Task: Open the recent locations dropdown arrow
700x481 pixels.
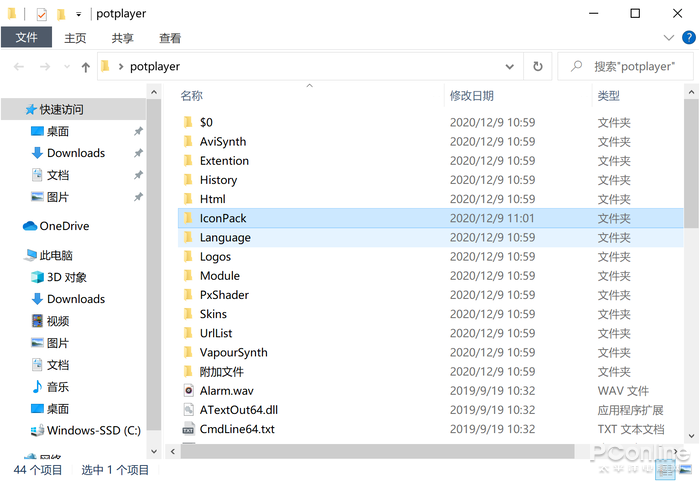Action: click(67, 67)
